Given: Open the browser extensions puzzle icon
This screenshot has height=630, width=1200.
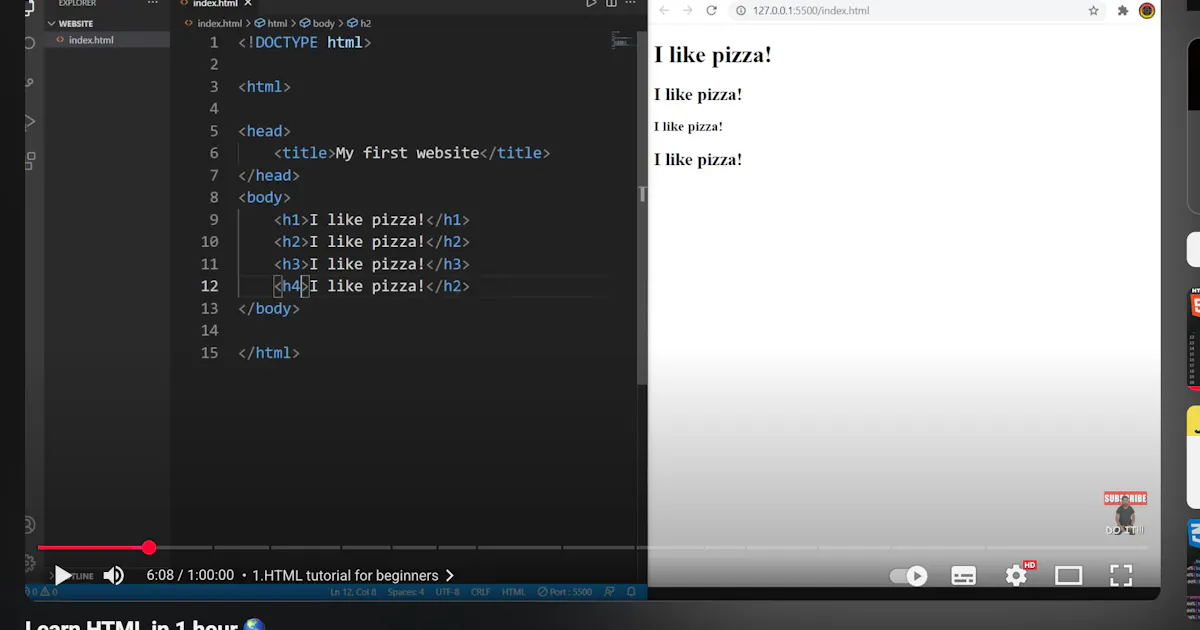Looking at the screenshot, I should 1122,11.
